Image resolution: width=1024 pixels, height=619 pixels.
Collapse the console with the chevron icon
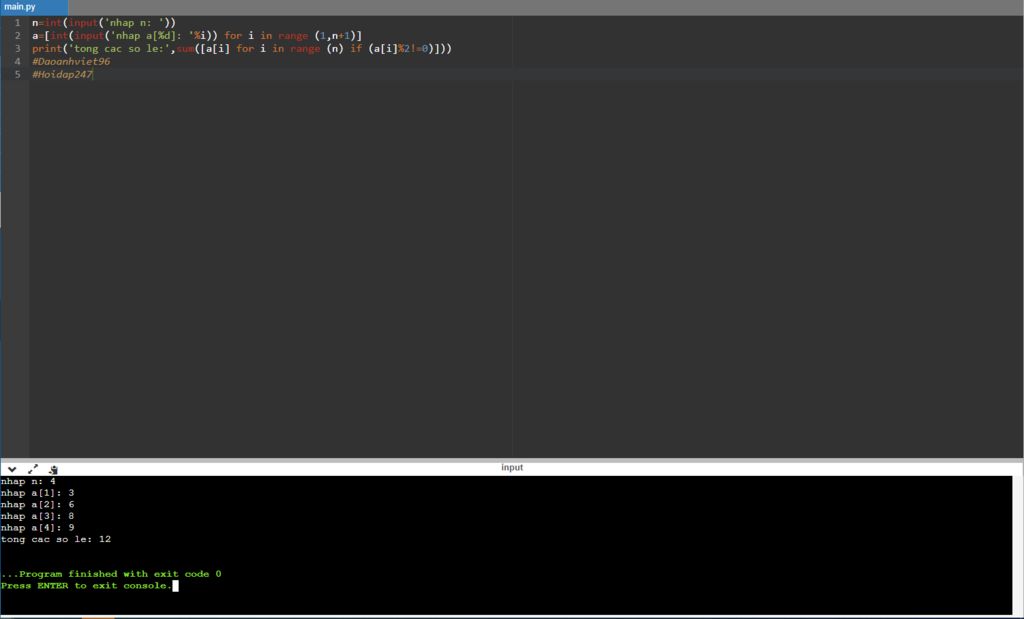pyautogui.click(x=12, y=469)
